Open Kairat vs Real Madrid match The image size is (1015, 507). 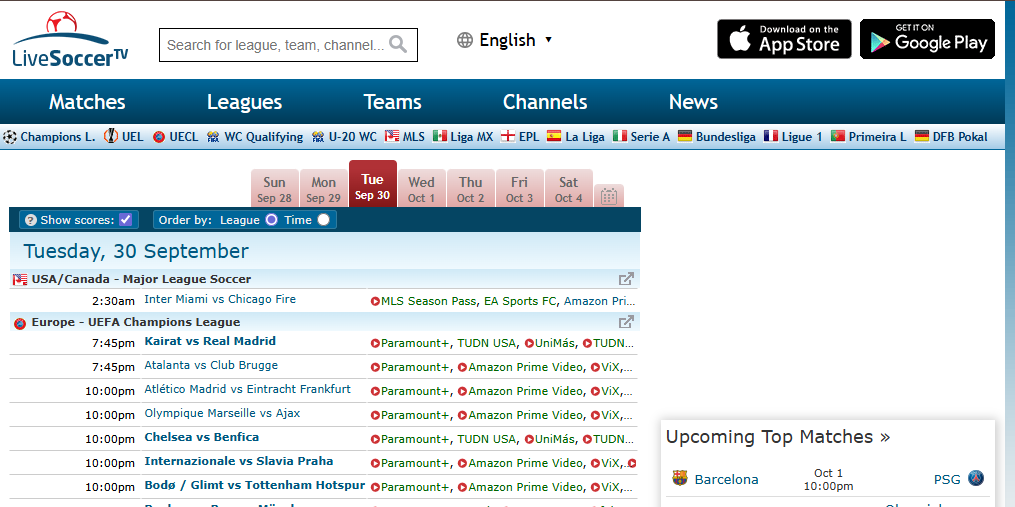[210, 341]
